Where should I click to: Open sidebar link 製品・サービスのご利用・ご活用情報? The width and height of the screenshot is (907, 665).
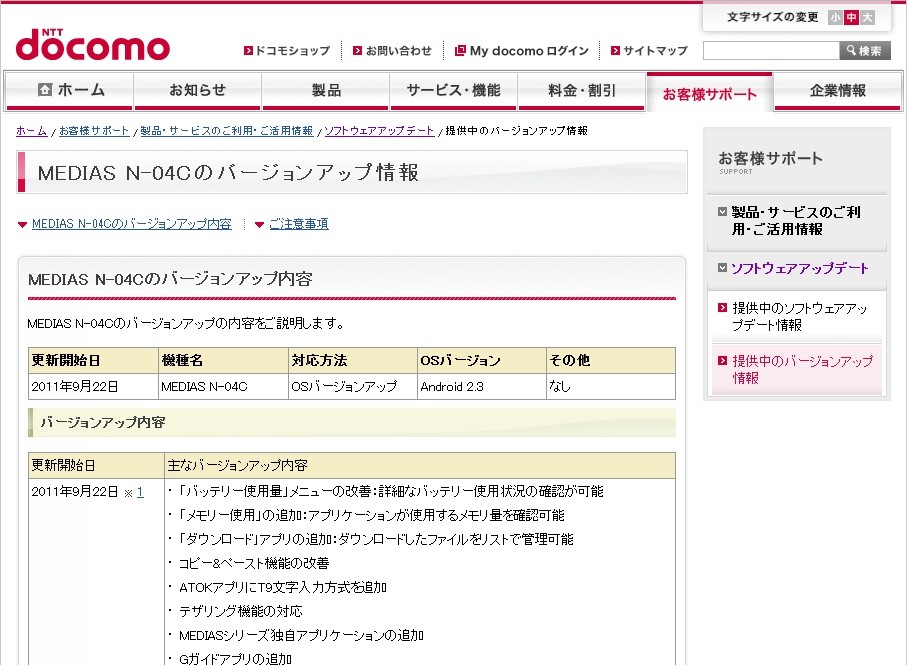pyautogui.click(x=796, y=220)
